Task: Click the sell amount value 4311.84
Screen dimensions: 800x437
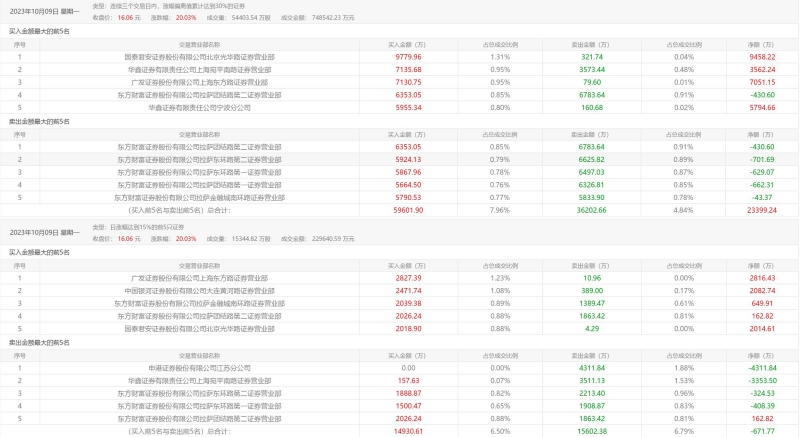Action: click(583, 368)
